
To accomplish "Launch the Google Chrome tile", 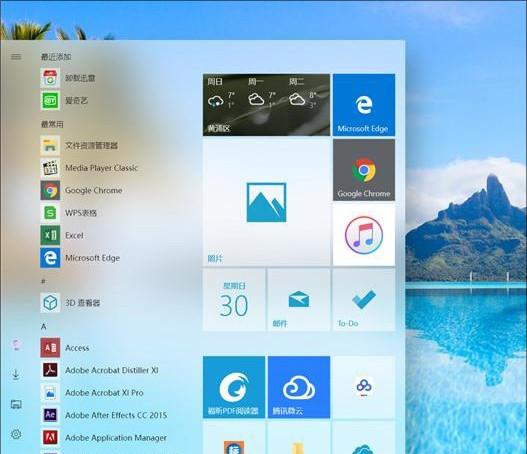I will point(364,170).
